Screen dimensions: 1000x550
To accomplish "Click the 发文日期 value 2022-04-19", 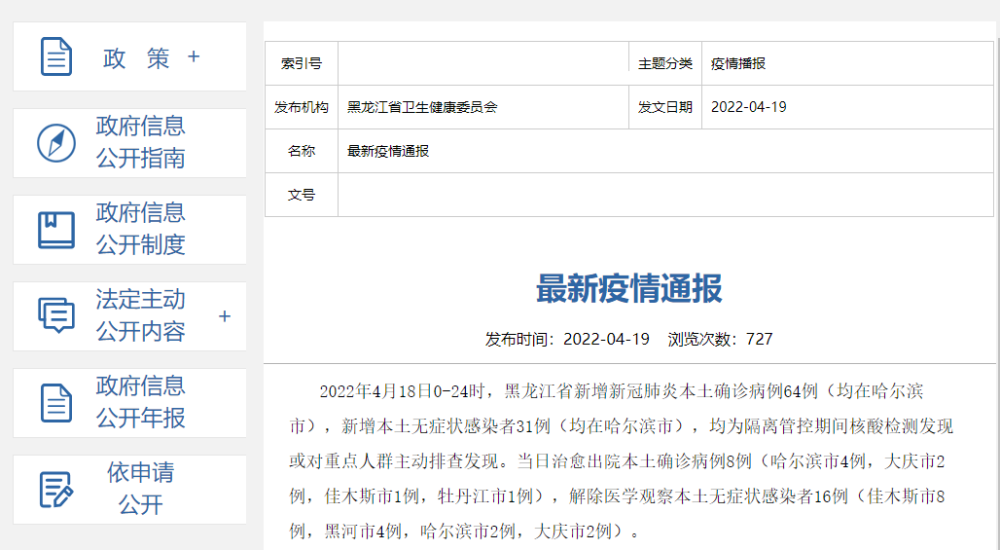I will pos(748,107).
